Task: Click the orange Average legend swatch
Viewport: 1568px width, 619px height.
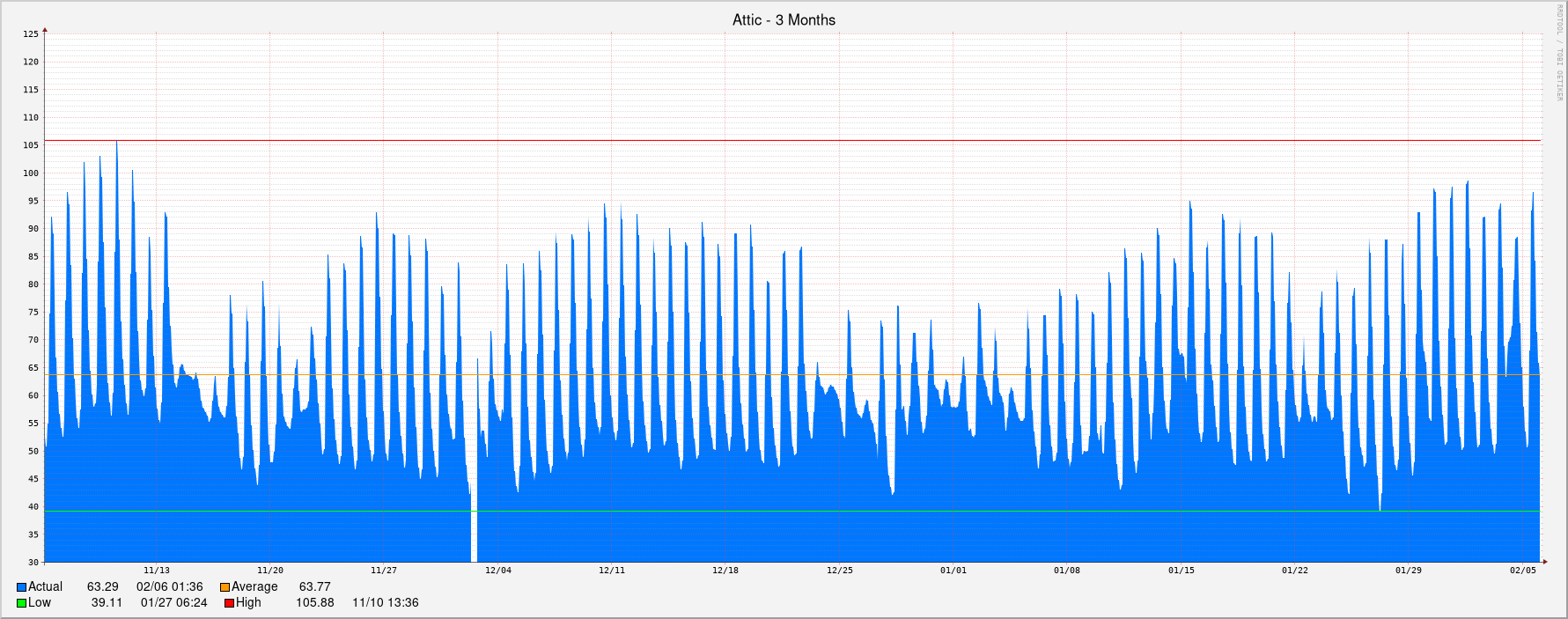Action: [x=225, y=587]
